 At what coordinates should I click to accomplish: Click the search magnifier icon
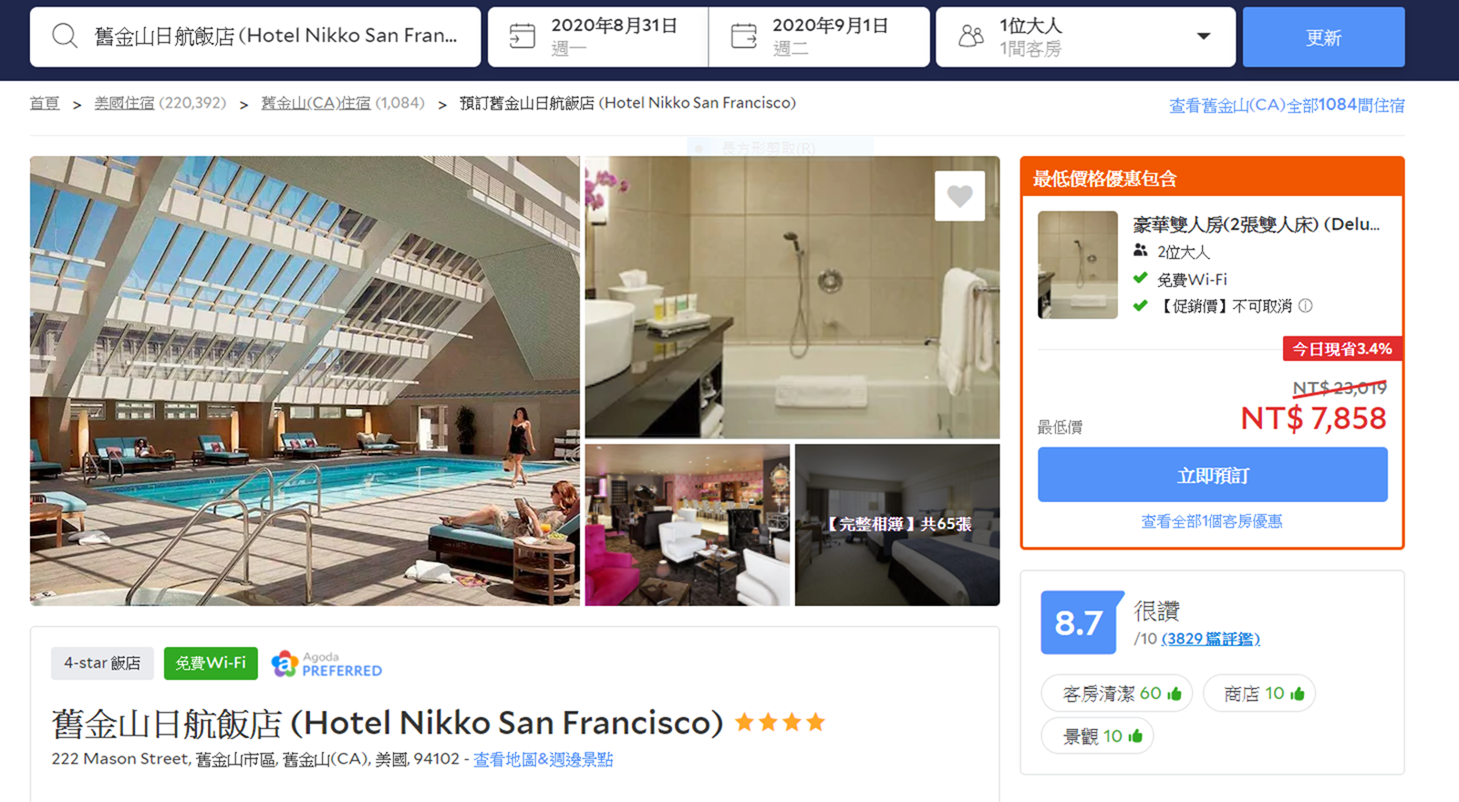coord(65,37)
